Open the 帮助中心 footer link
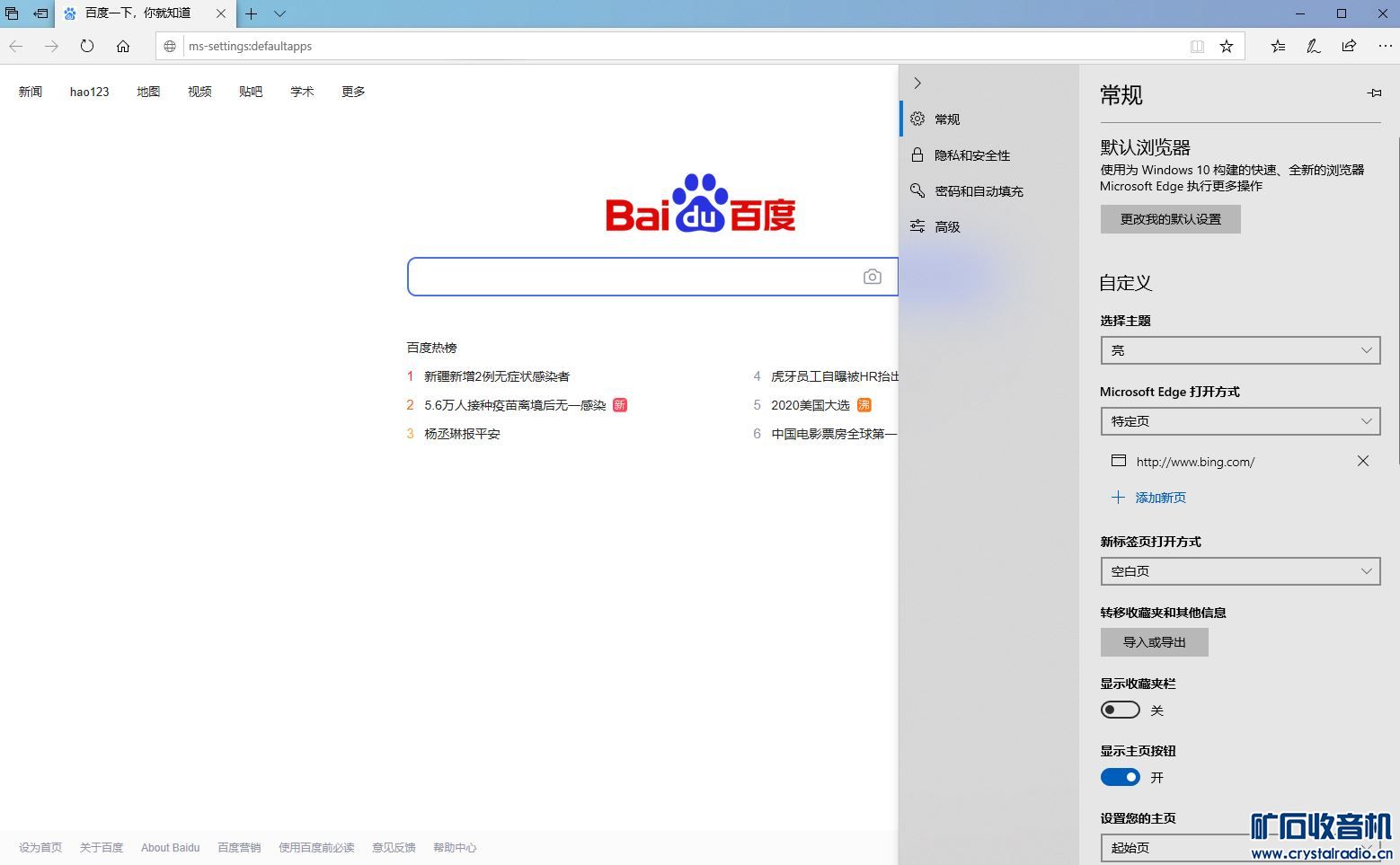The image size is (1400, 865). coord(455,848)
